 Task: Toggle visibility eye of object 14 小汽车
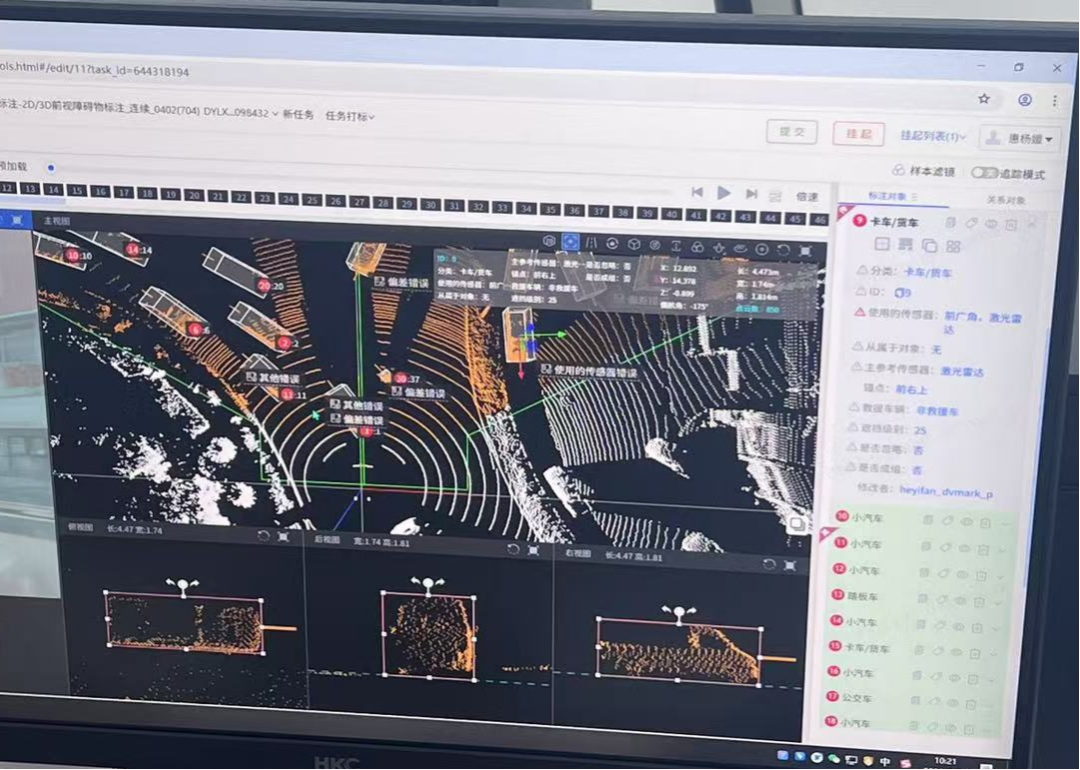click(958, 626)
